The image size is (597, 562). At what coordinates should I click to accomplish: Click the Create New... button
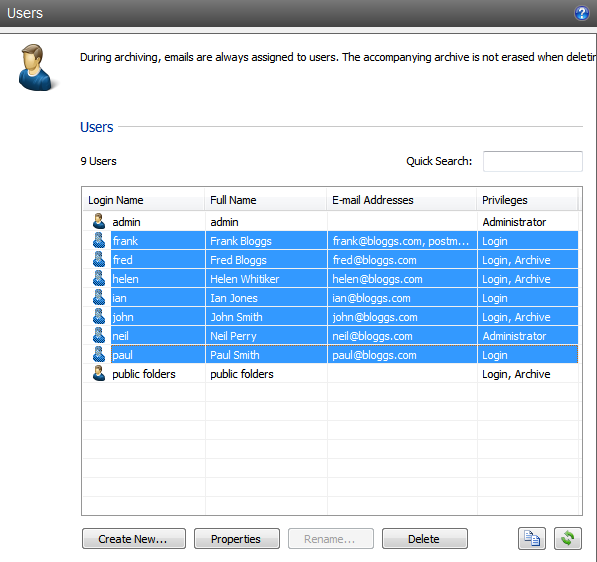[134, 539]
